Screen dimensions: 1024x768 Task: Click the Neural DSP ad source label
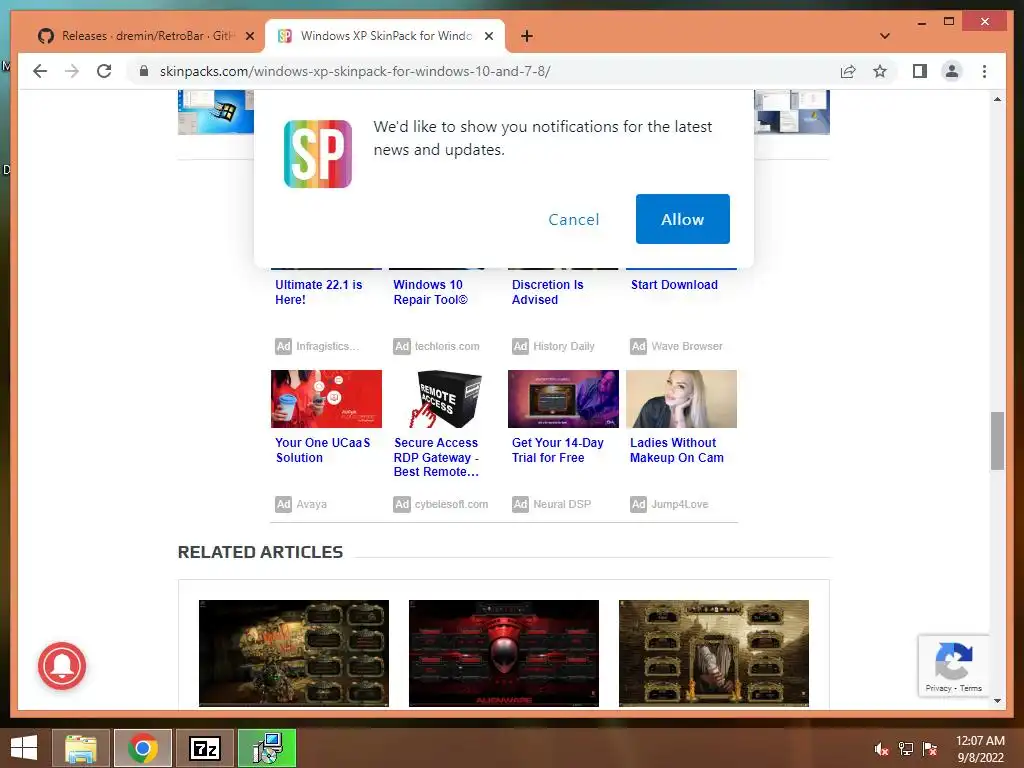pyautogui.click(x=562, y=504)
